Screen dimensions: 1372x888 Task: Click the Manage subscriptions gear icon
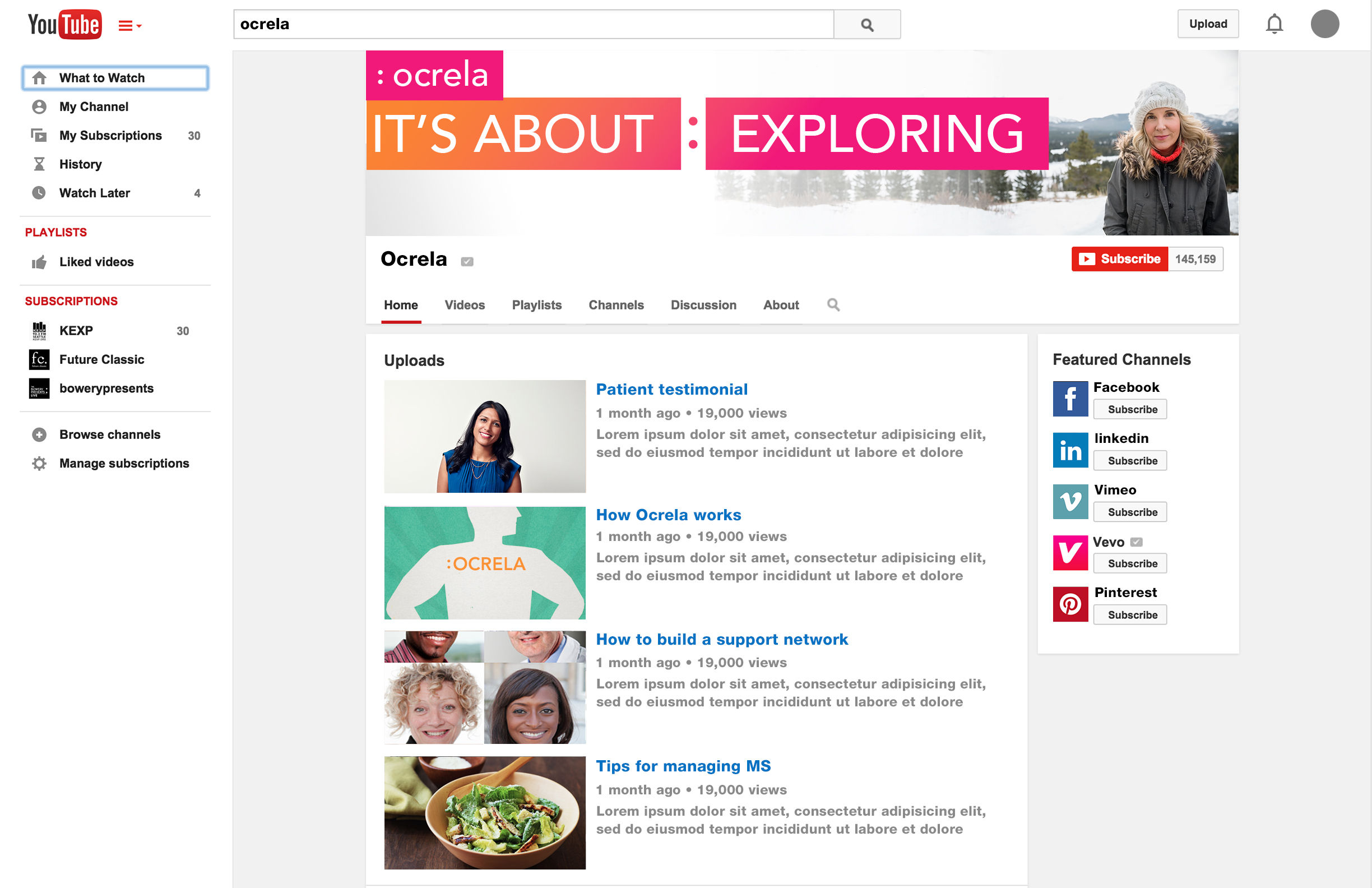(x=39, y=464)
